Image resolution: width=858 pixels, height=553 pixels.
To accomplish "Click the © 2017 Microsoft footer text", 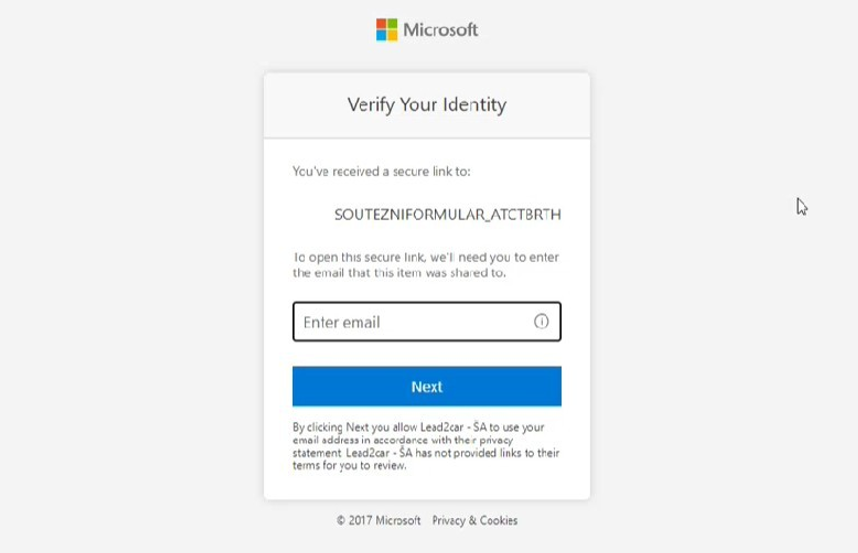I will pos(378,520).
